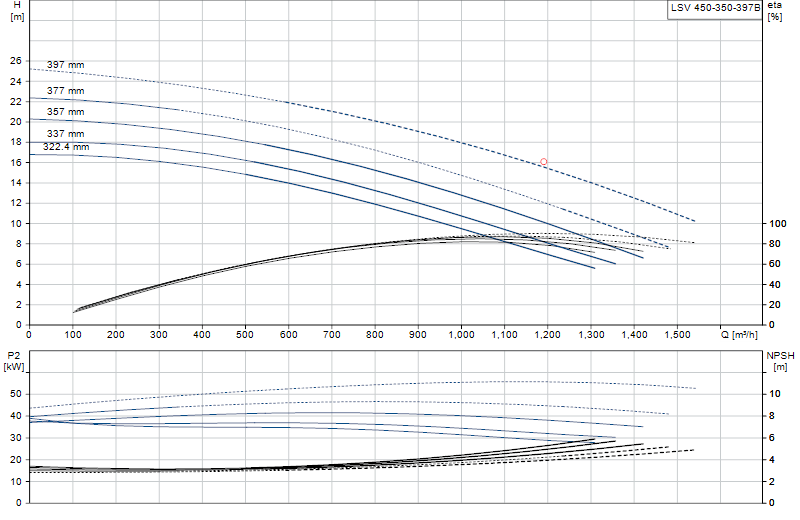The image size is (800, 520).
Task: Click the 1,000 flow axis tick label
Action: coord(461,335)
